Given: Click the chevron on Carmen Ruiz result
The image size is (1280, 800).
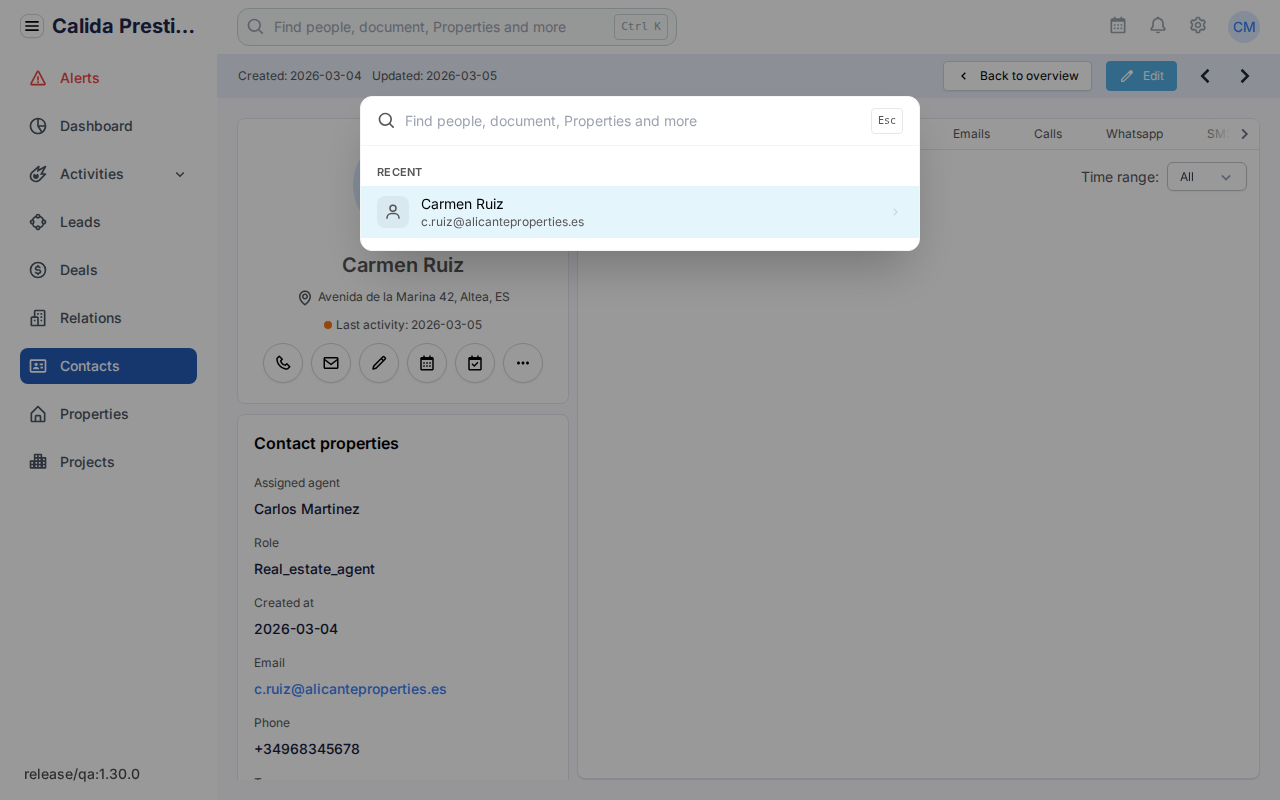Looking at the screenshot, I should (895, 212).
